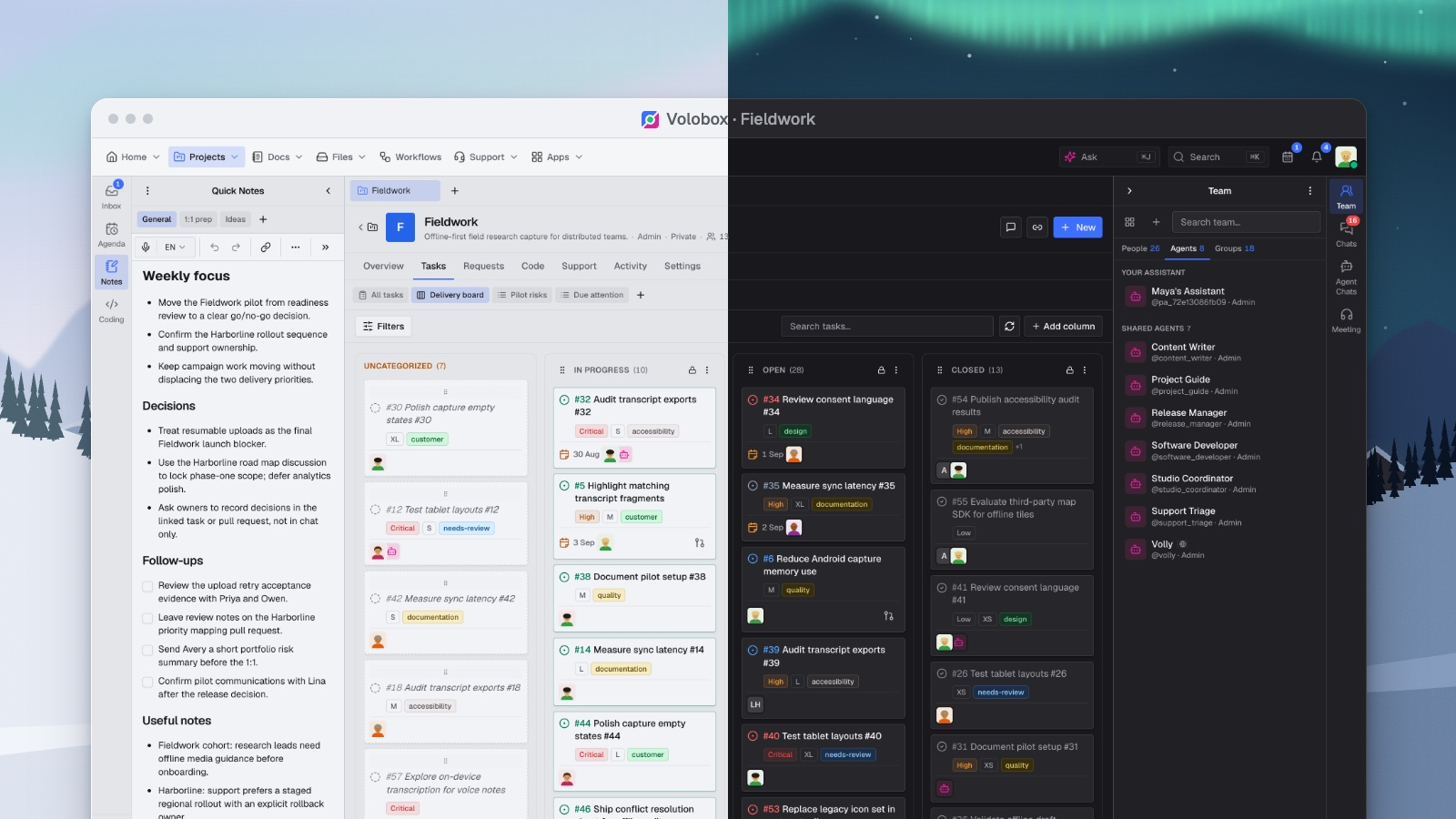Viewport: 1456px width, 819px height.
Task: Click the blue New button
Action: pos(1077,227)
